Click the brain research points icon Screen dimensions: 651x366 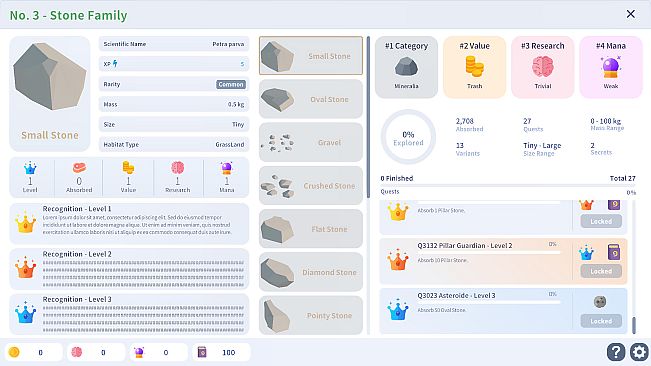coord(77,352)
